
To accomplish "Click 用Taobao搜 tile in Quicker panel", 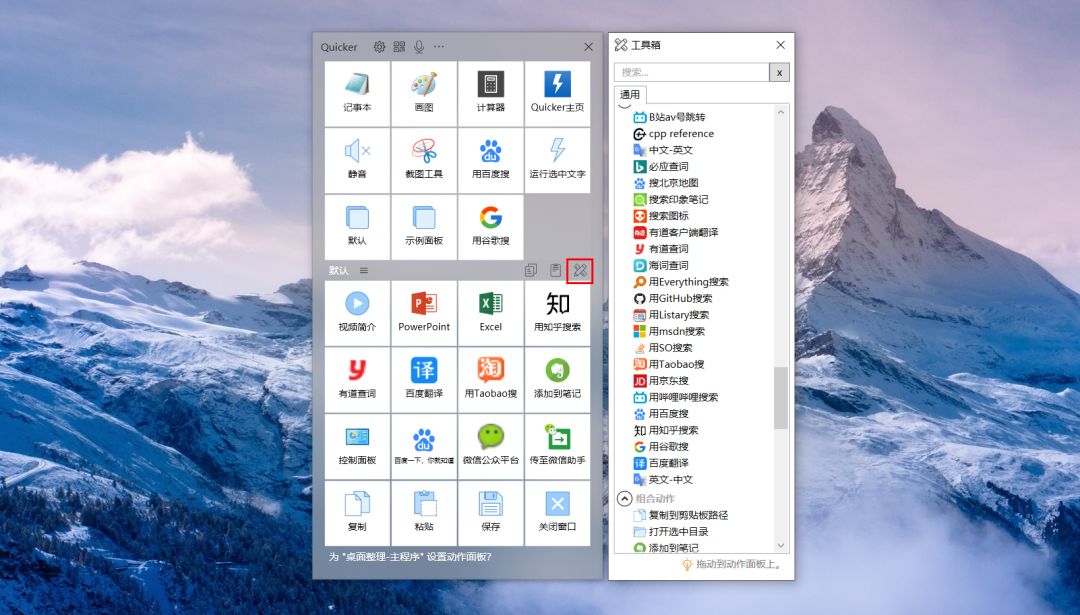I will (491, 380).
